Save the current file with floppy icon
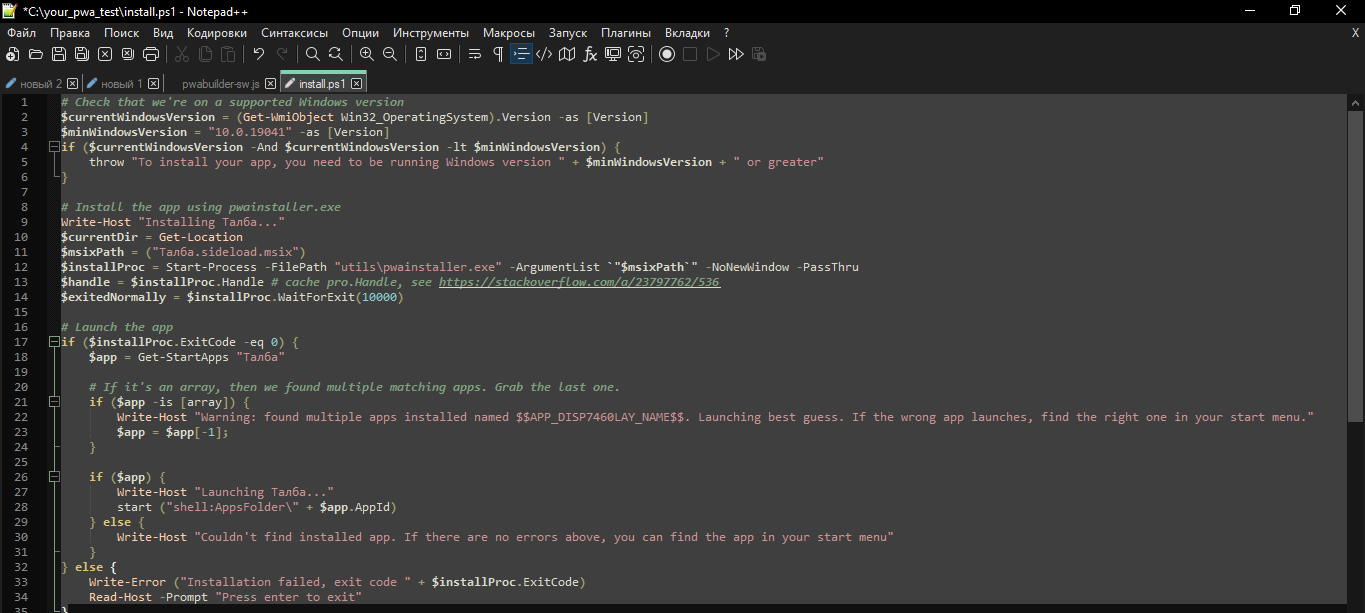The image size is (1365, 613). (59, 54)
